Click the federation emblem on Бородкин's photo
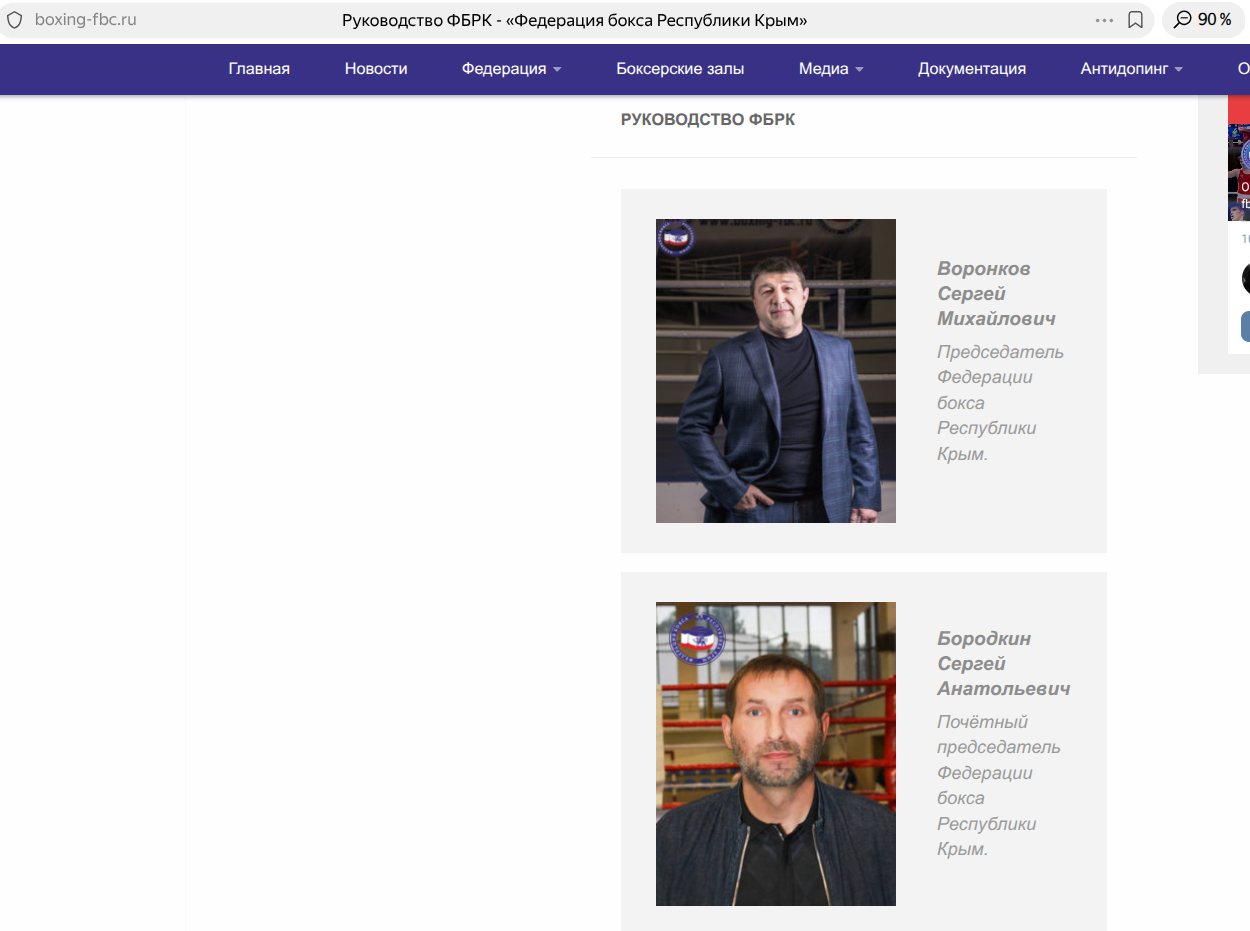 coord(696,637)
